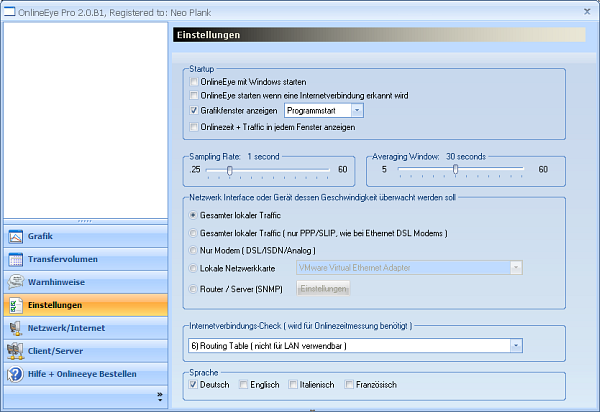Viewport: 600px width, 412px height.
Task: Select Nur Modem (DSL/ISDN/Analog) option
Action: [193, 251]
